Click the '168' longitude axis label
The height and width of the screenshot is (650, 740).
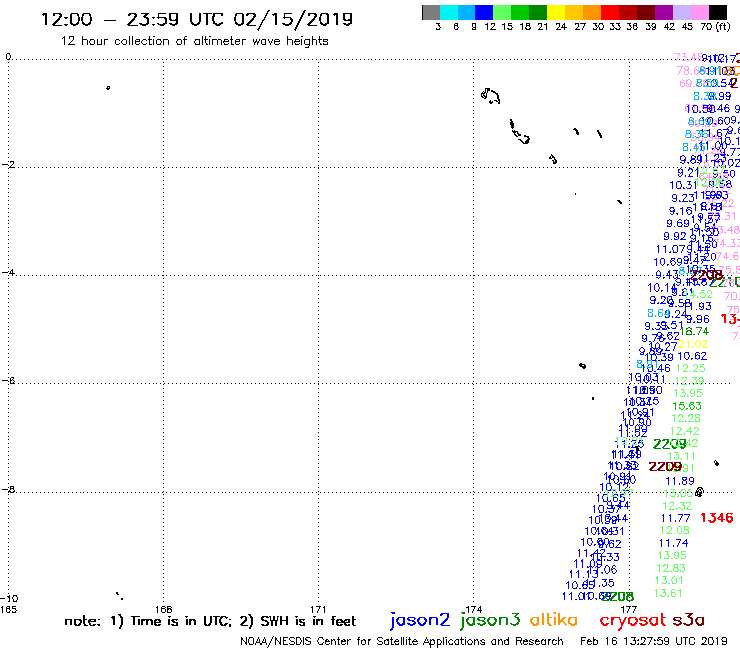click(x=163, y=609)
